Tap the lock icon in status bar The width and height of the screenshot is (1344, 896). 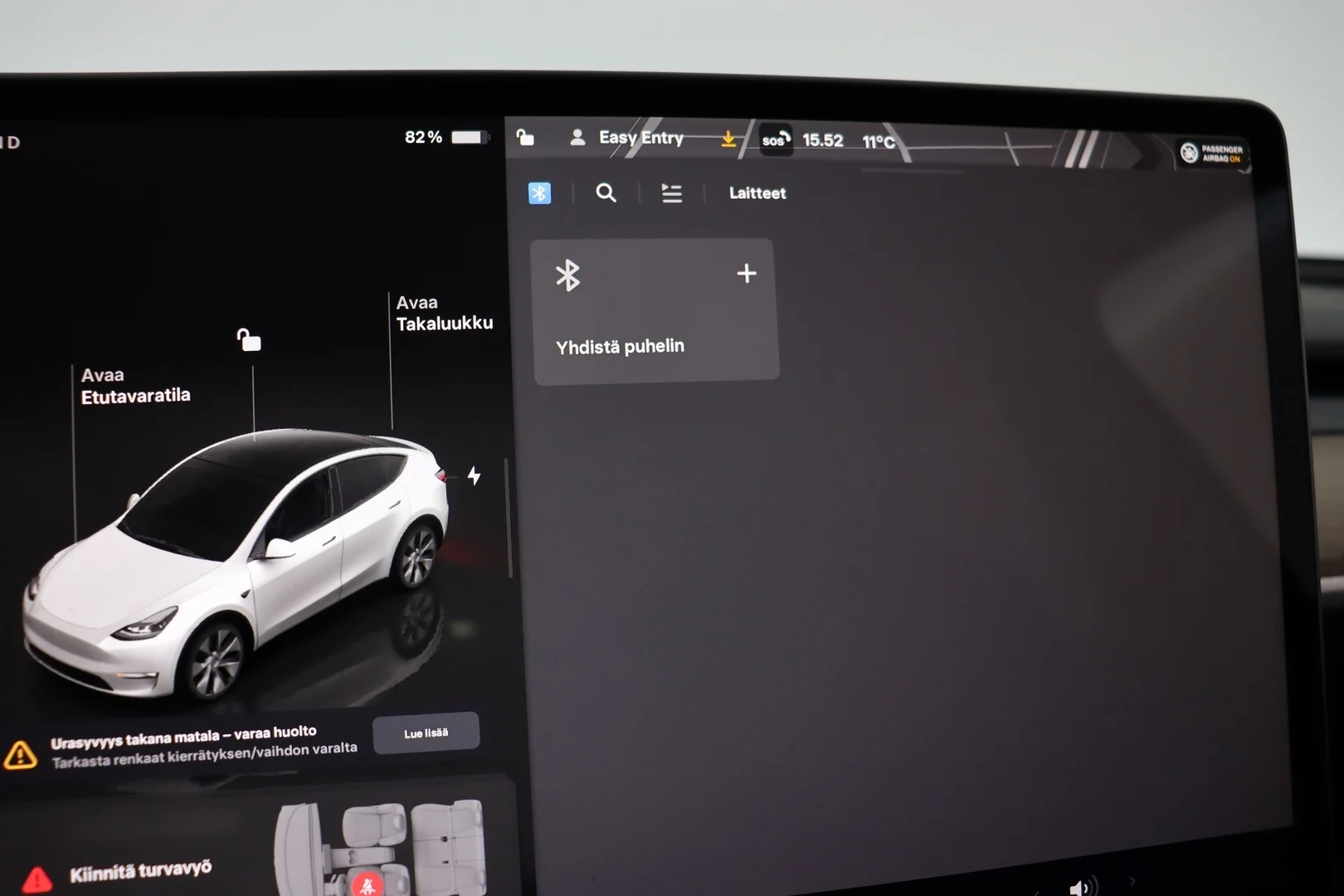click(525, 137)
